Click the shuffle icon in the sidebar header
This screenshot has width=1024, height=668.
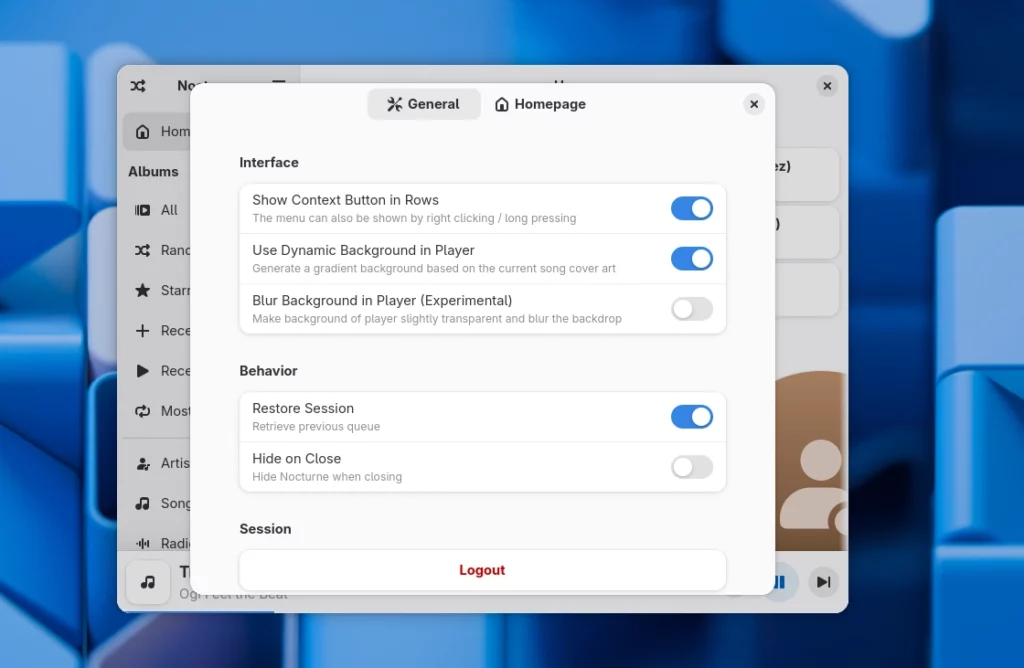click(x=138, y=86)
